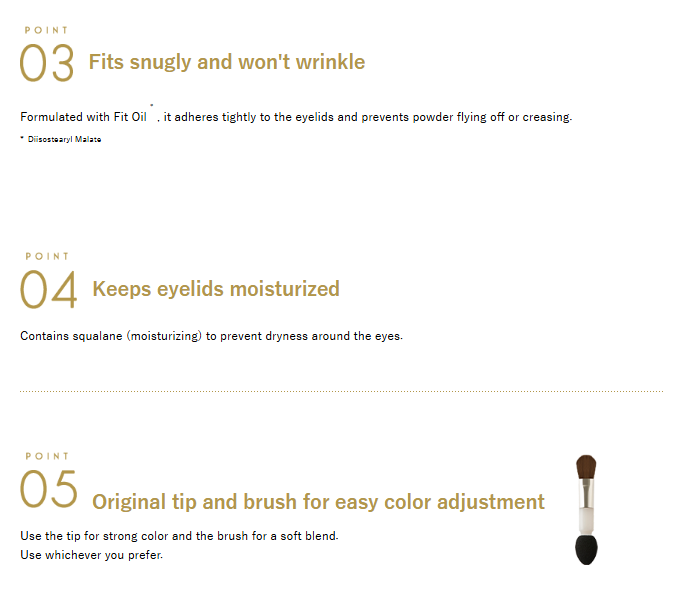Click the large "03" point number
674x600 pixels.
click(47, 65)
